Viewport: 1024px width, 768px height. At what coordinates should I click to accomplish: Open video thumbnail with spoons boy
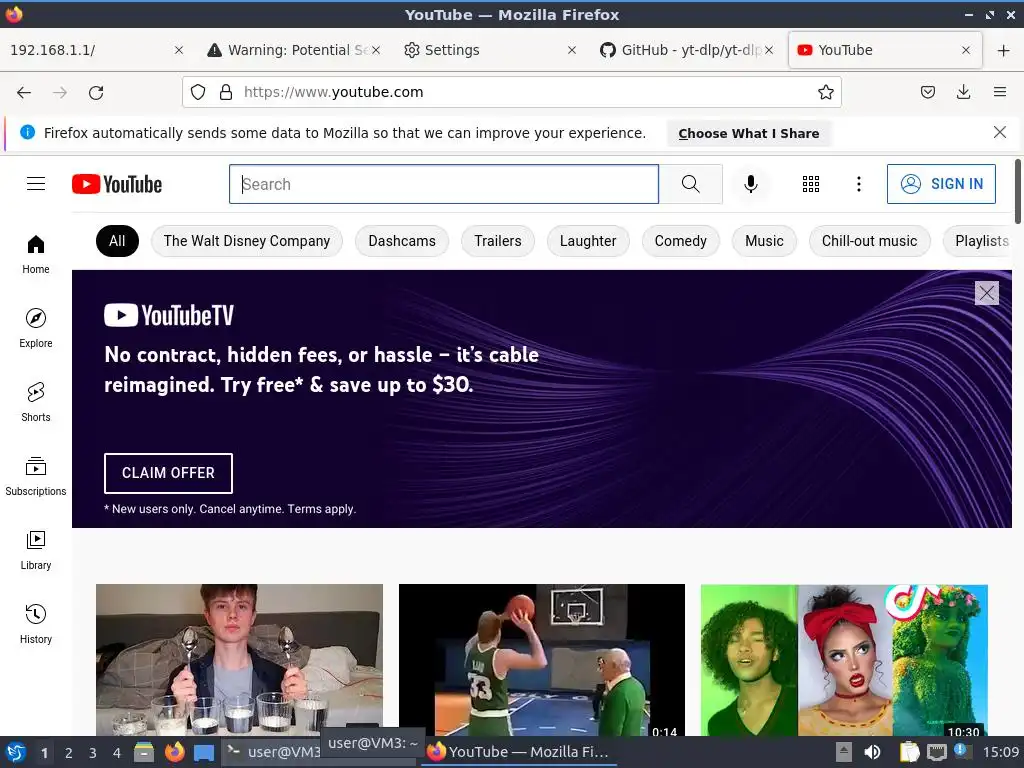240,660
